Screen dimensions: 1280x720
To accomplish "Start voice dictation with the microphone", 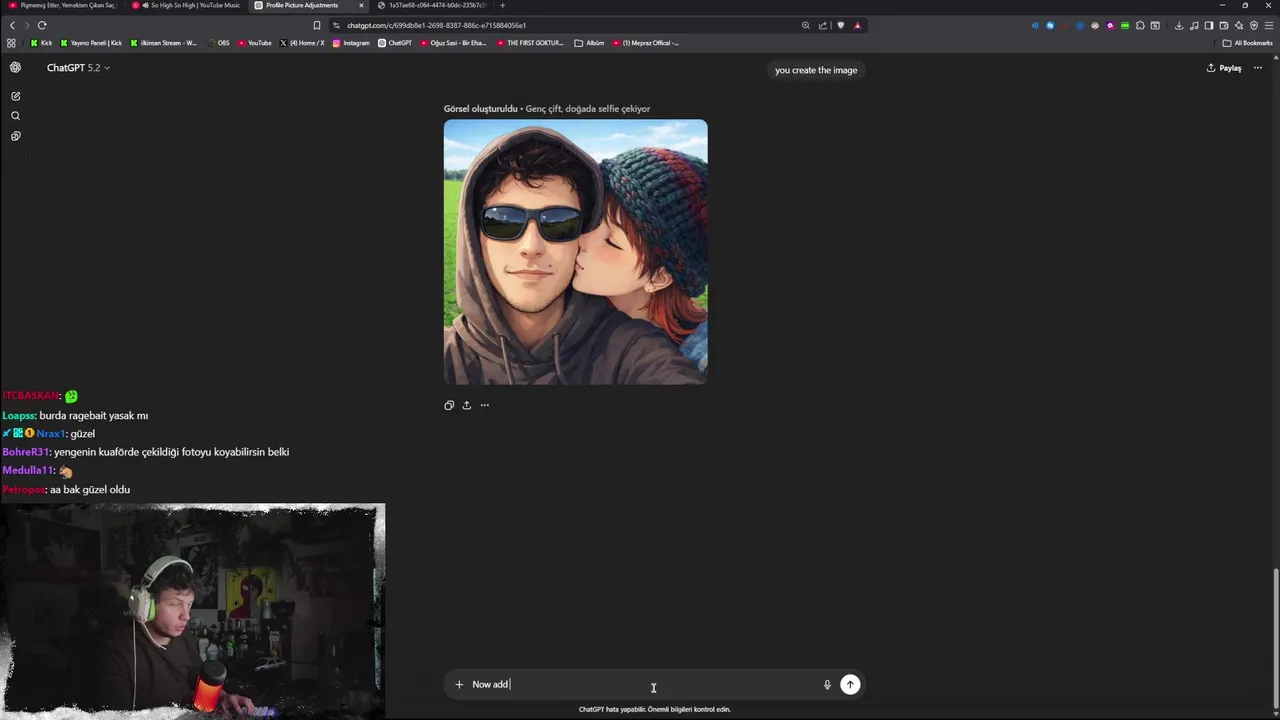I will tap(827, 684).
